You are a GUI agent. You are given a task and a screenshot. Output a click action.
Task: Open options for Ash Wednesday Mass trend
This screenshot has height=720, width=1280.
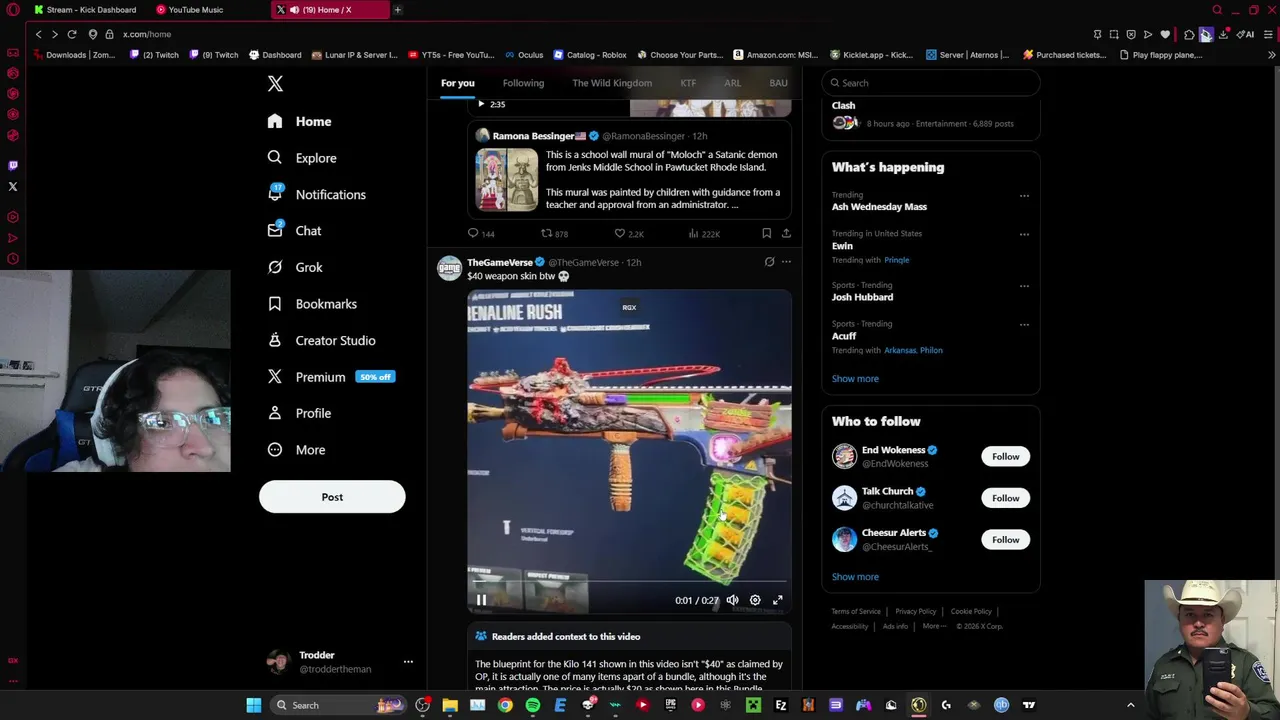pyautogui.click(x=1024, y=195)
